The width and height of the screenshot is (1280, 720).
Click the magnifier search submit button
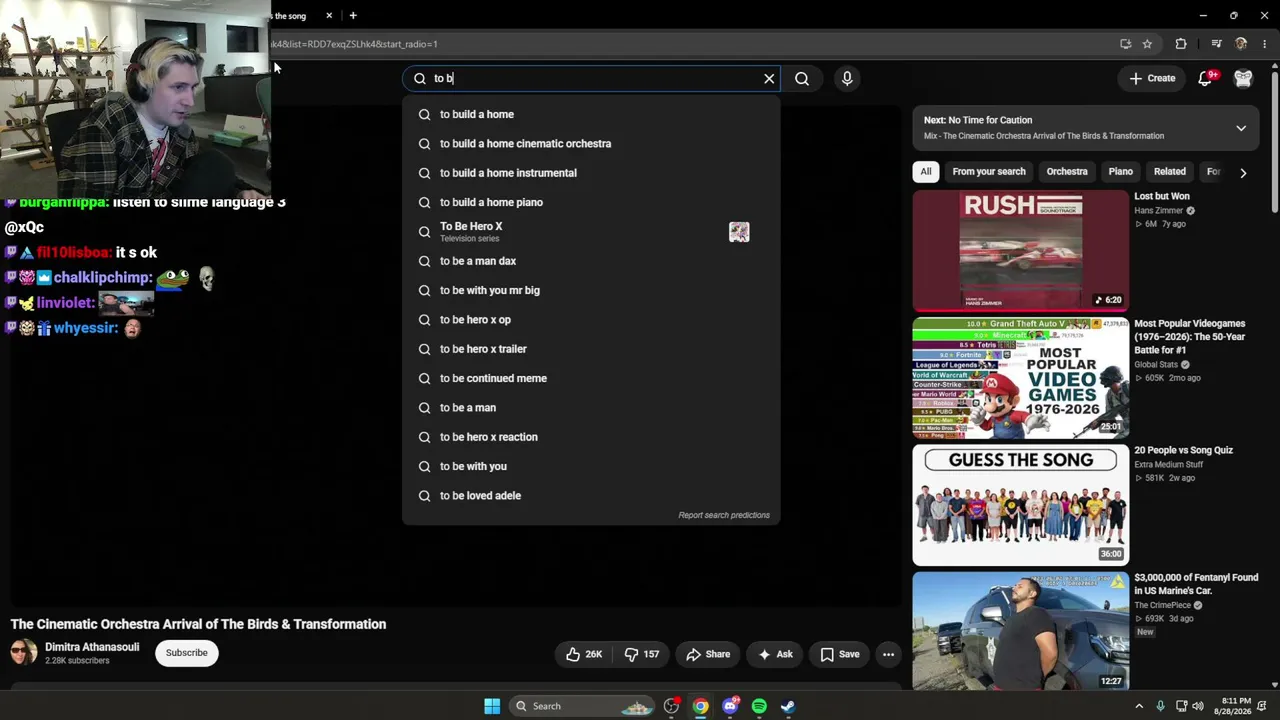802,78
